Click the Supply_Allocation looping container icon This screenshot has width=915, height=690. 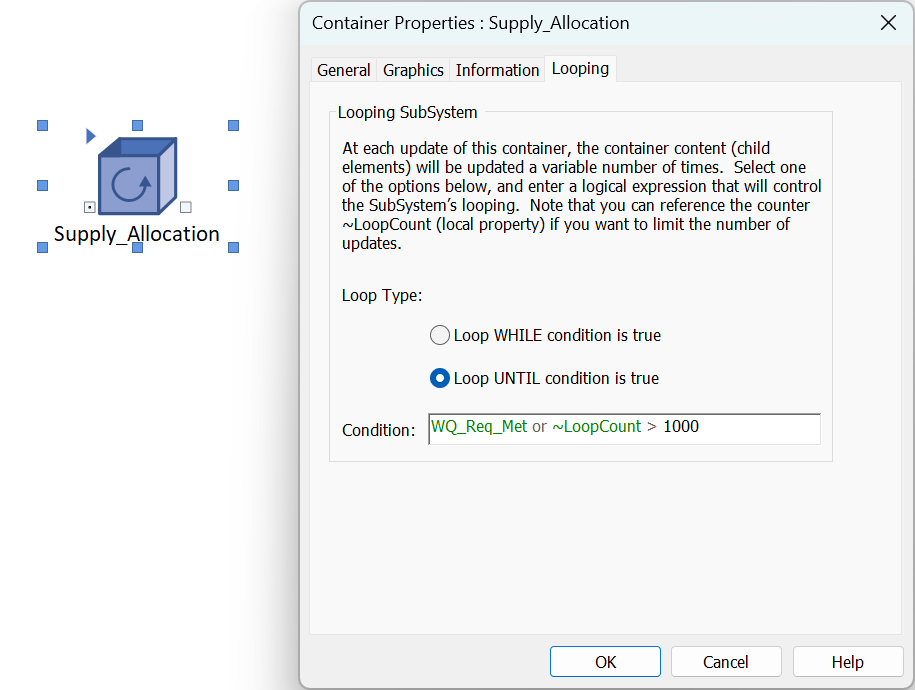point(138,176)
